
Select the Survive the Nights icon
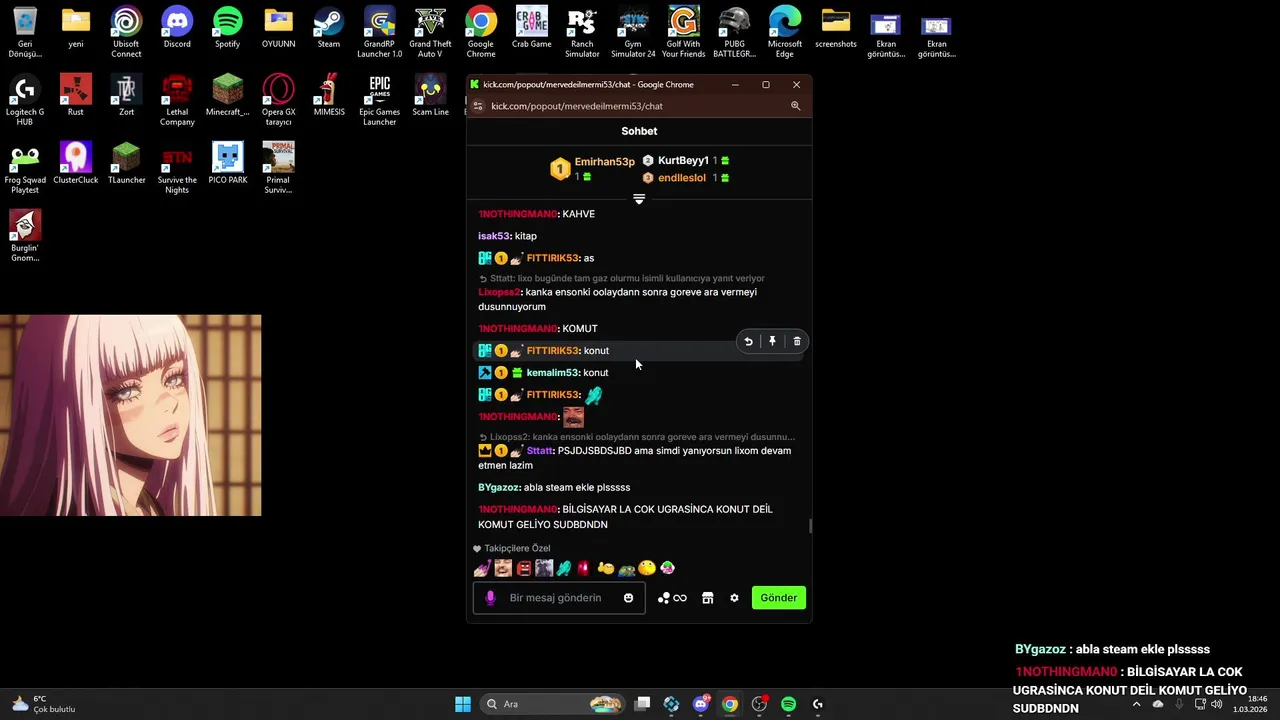tap(177, 168)
